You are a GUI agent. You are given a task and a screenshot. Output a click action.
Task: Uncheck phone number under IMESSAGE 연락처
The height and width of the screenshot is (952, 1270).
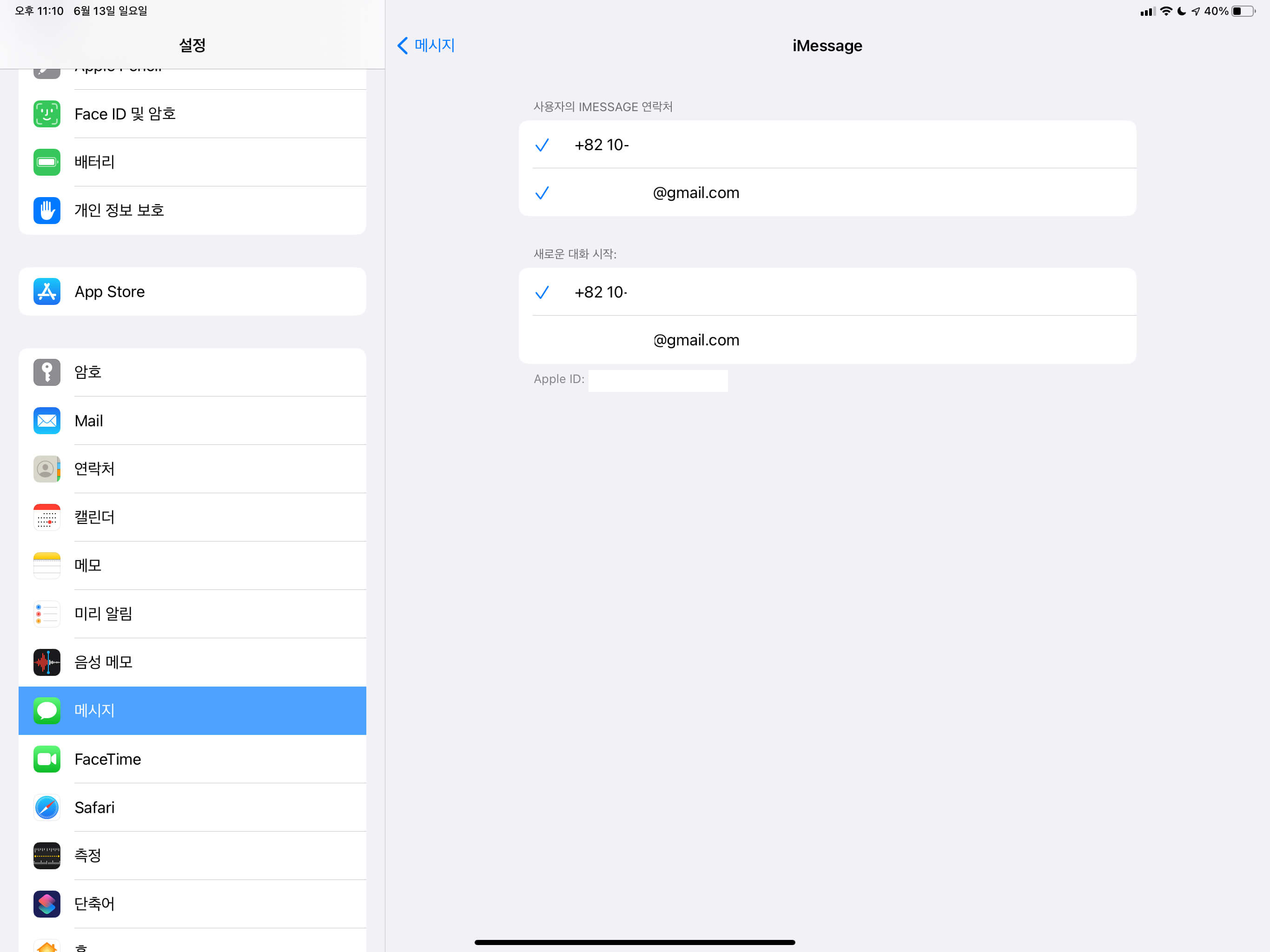pos(827,145)
